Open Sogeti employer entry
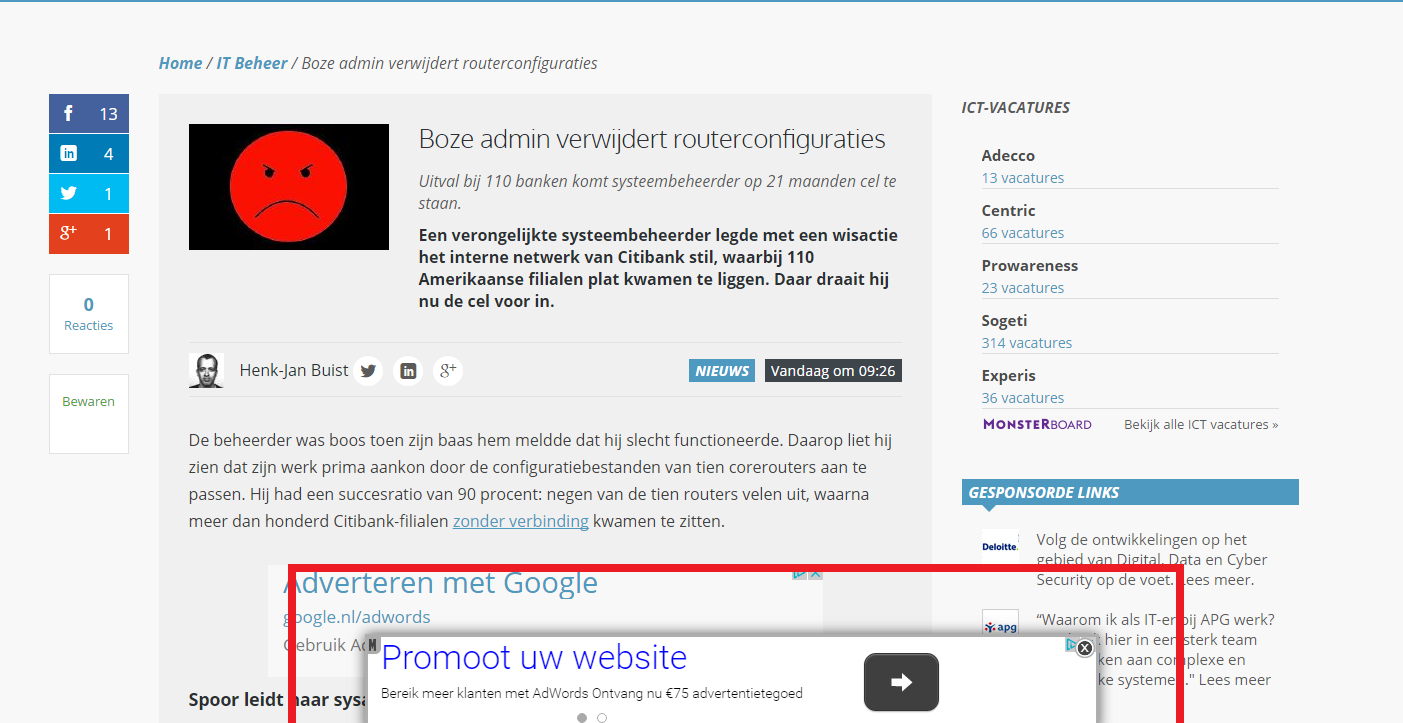Image resolution: width=1403 pixels, height=723 pixels. point(1005,320)
